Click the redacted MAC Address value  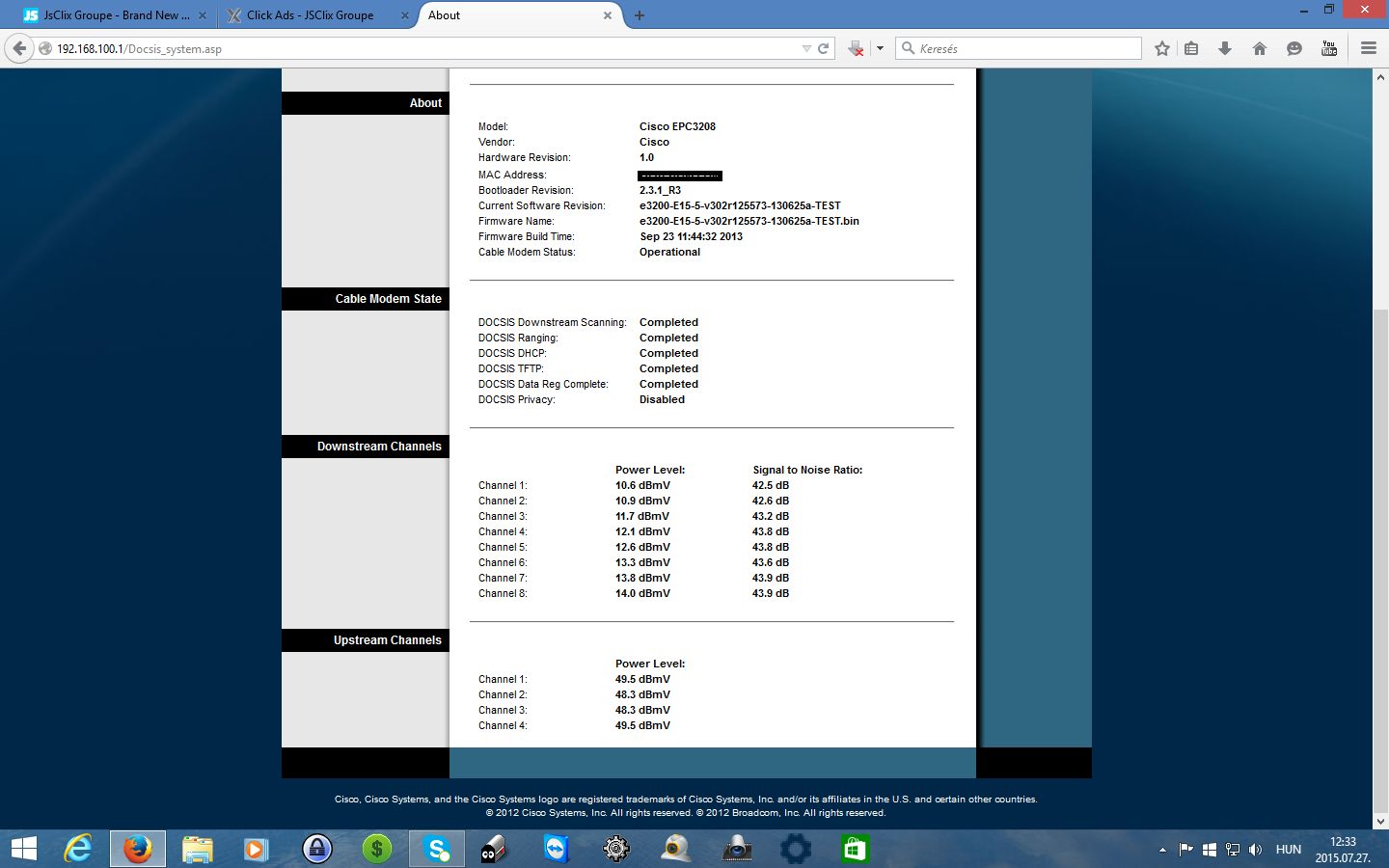tap(680, 176)
